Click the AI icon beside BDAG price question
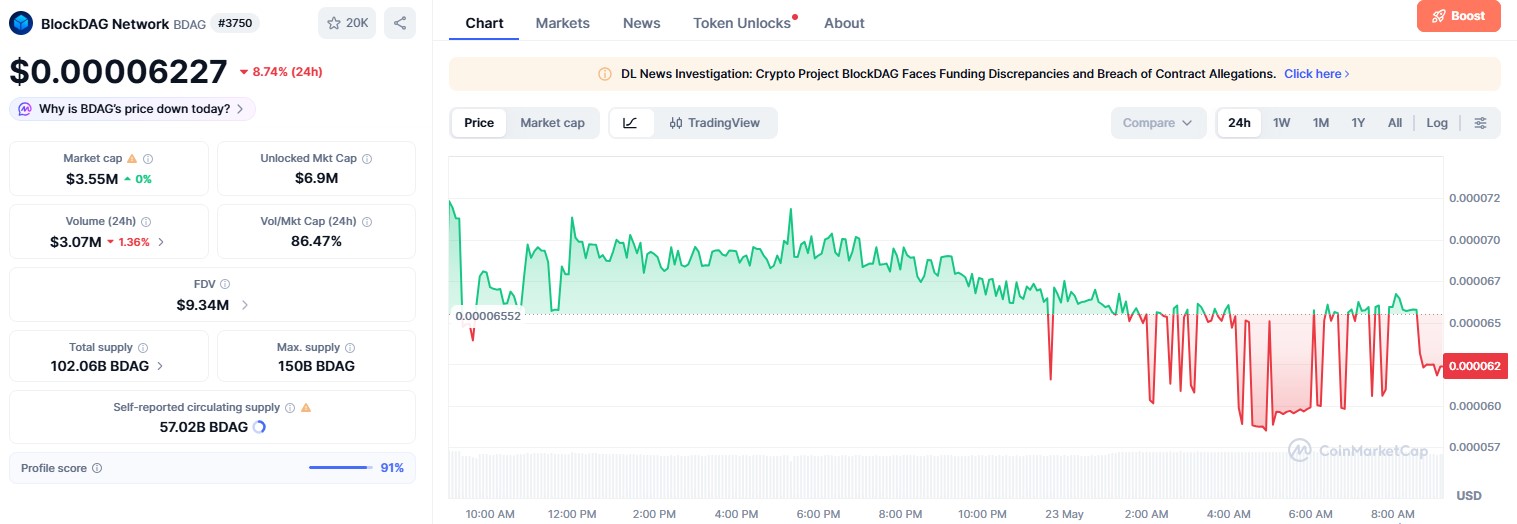Image resolution: width=1517 pixels, height=524 pixels. click(x=24, y=109)
